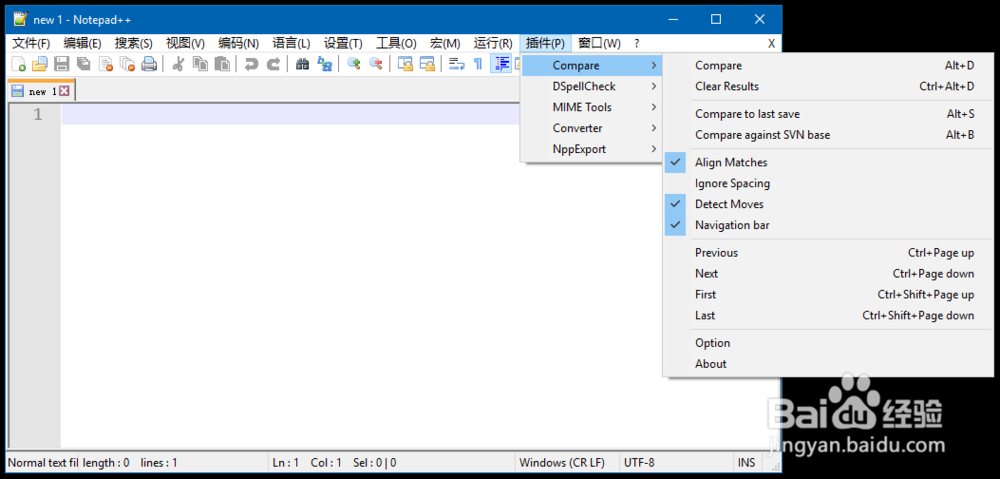The image size is (1000, 479).
Task: Close the 插件(P) menu
Action: pyautogui.click(x=545, y=43)
